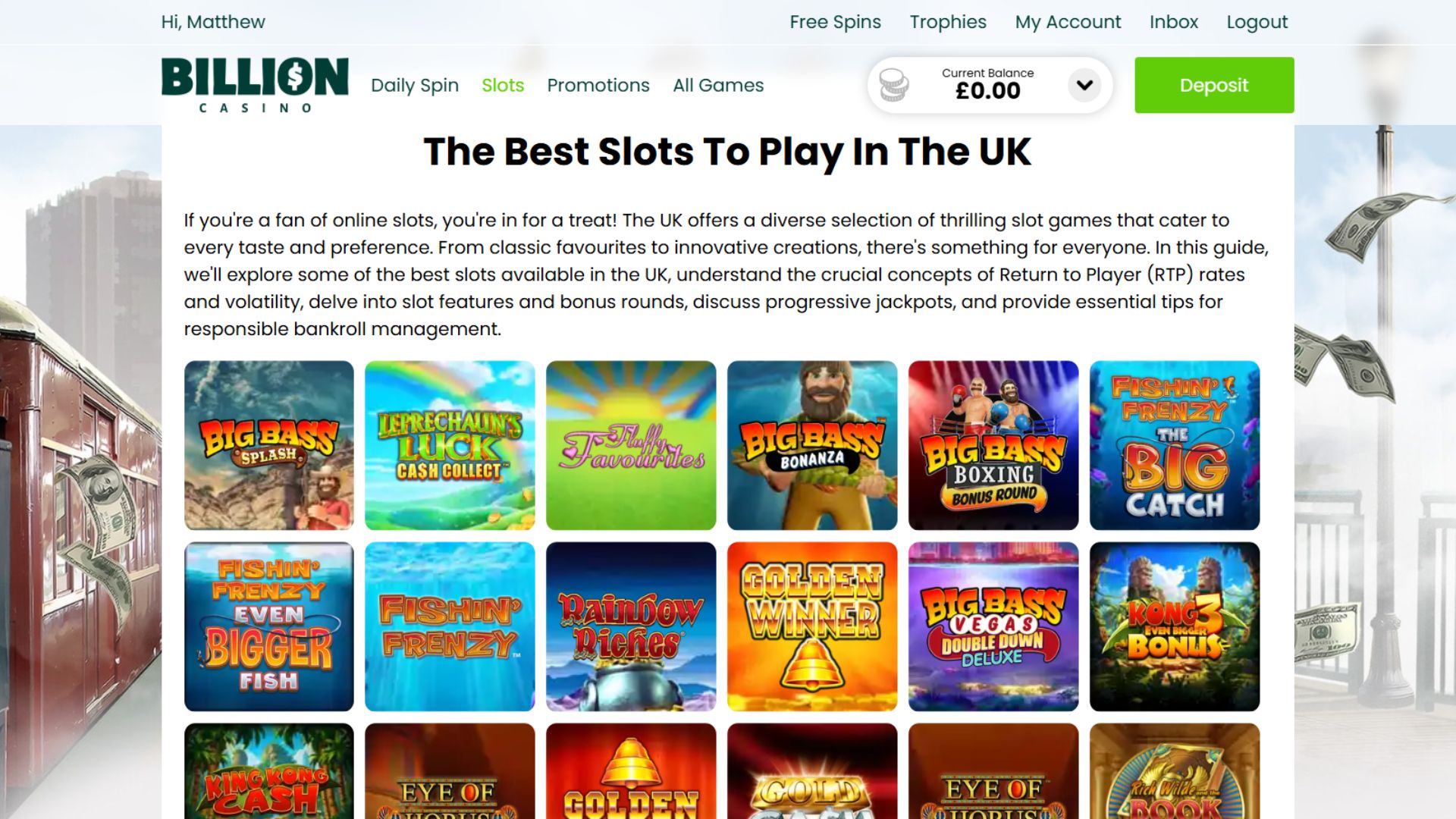The height and width of the screenshot is (819, 1456).
Task: Click the Logout link
Action: 1257,22
